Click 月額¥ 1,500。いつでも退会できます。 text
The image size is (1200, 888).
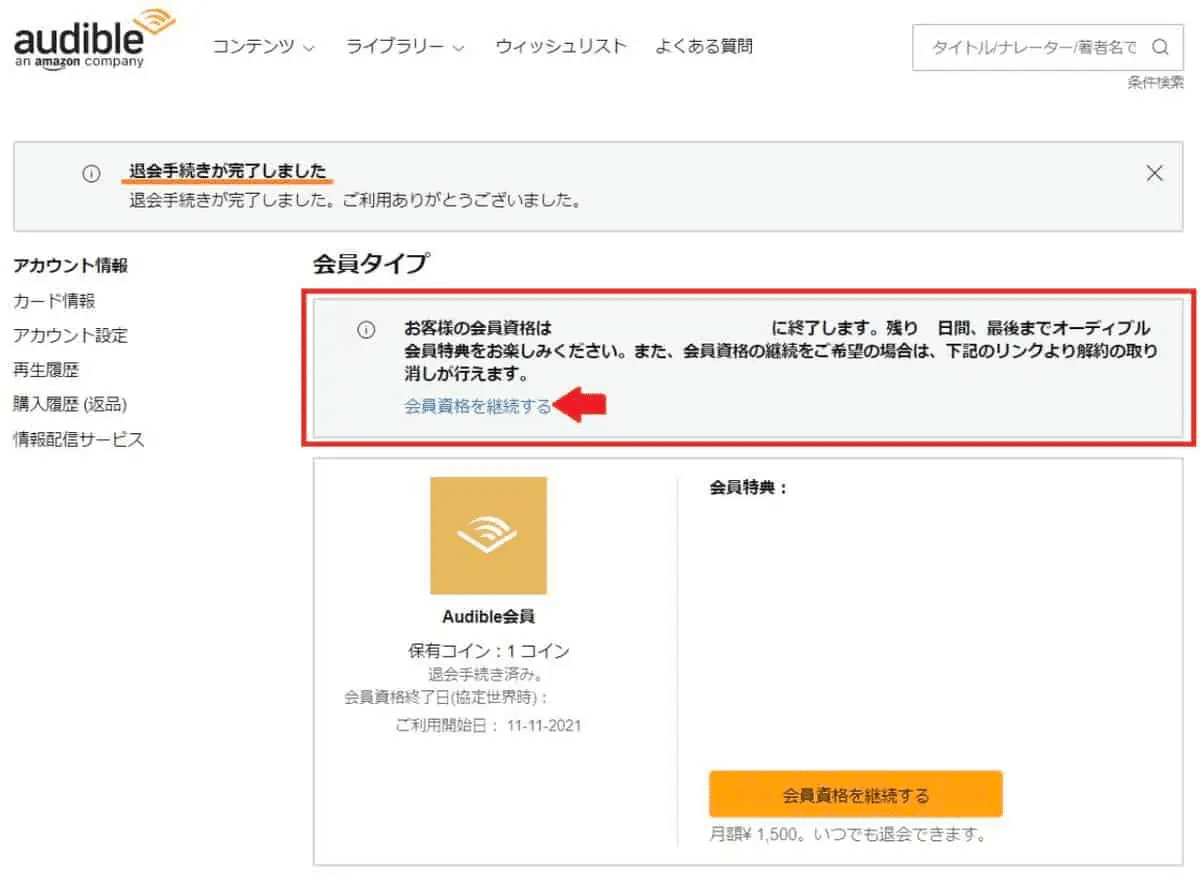847,834
